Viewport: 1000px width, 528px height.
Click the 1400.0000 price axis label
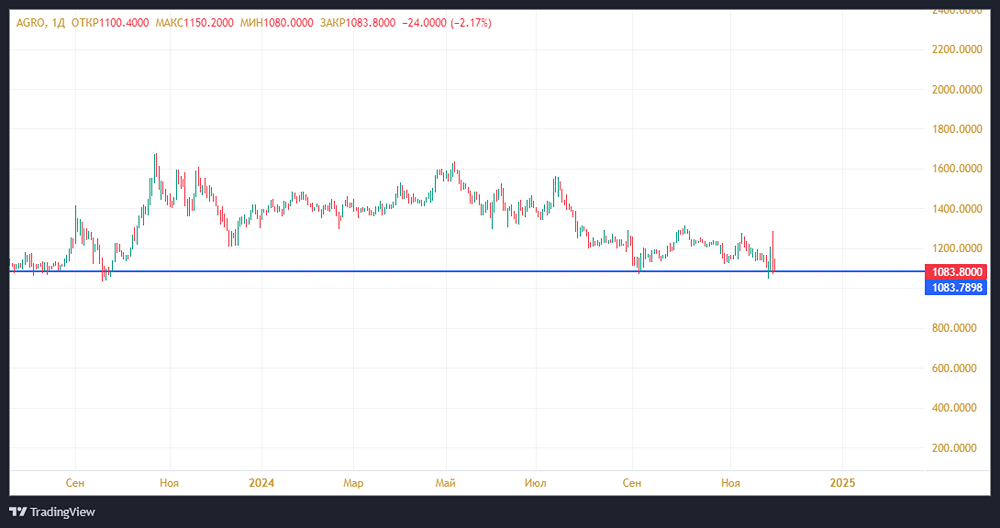click(955, 209)
